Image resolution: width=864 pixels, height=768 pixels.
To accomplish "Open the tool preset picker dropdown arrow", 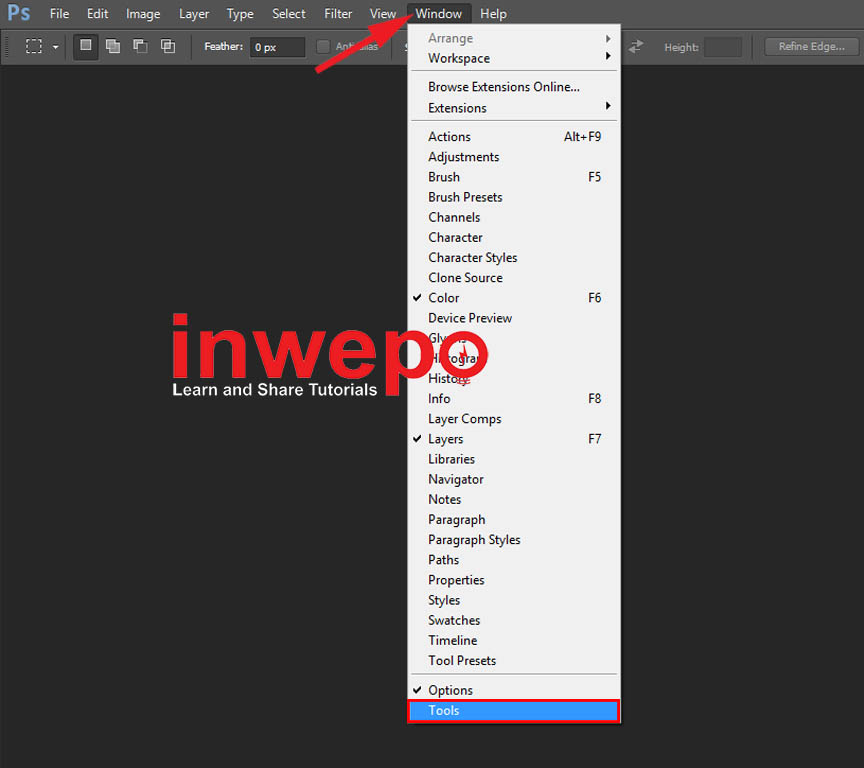I will (x=56, y=47).
